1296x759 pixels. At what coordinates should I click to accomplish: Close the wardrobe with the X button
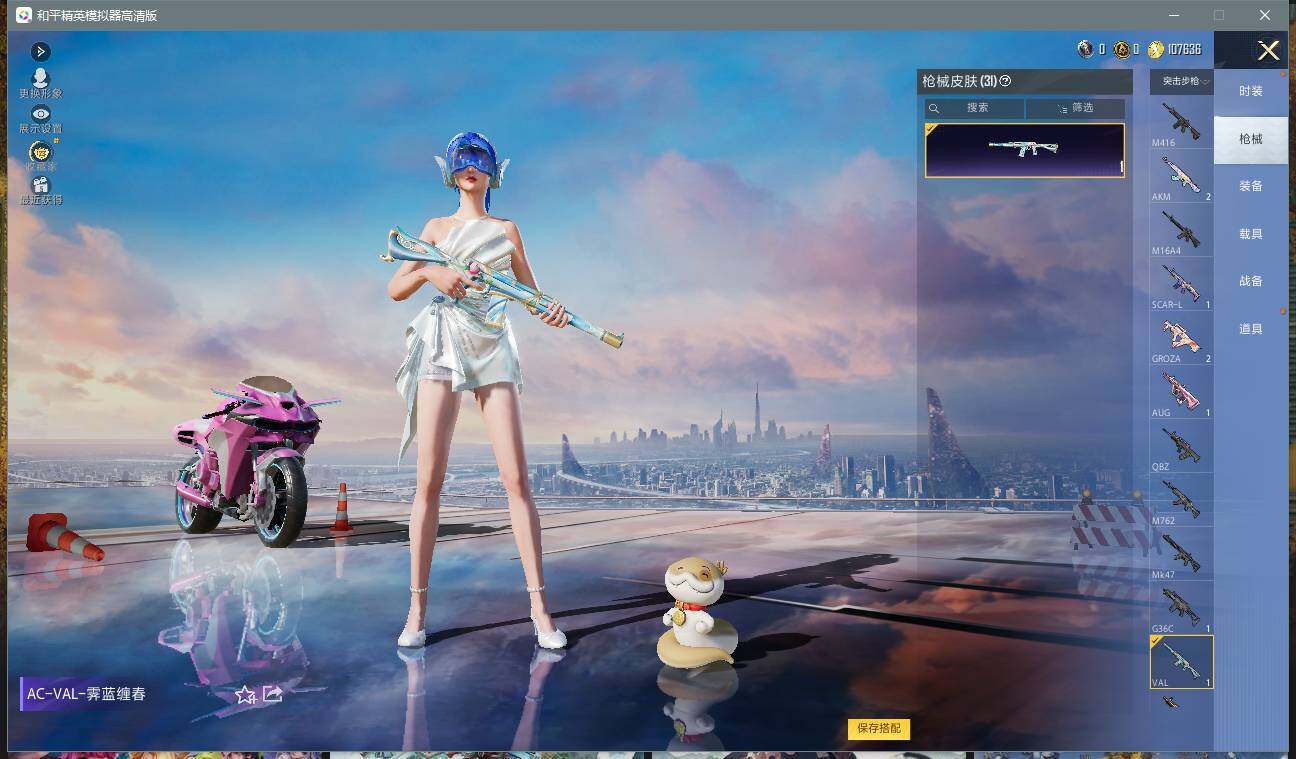coord(1268,51)
